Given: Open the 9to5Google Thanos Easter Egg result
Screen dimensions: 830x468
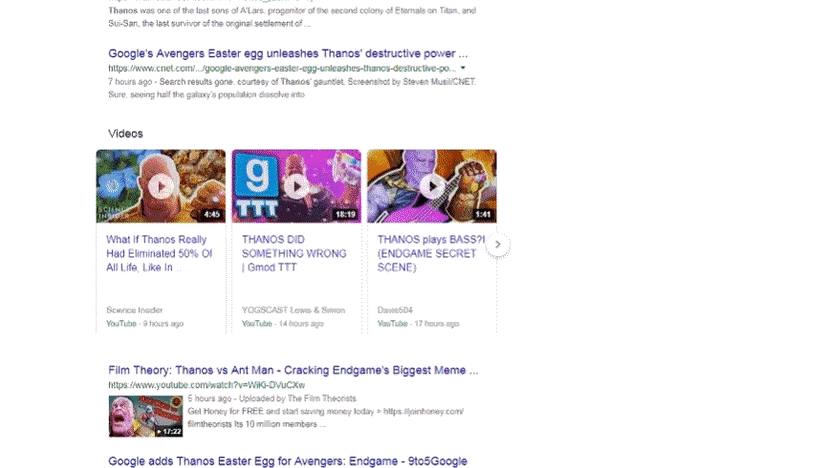Looking at the screenshot, I should [x=287, y=461].
